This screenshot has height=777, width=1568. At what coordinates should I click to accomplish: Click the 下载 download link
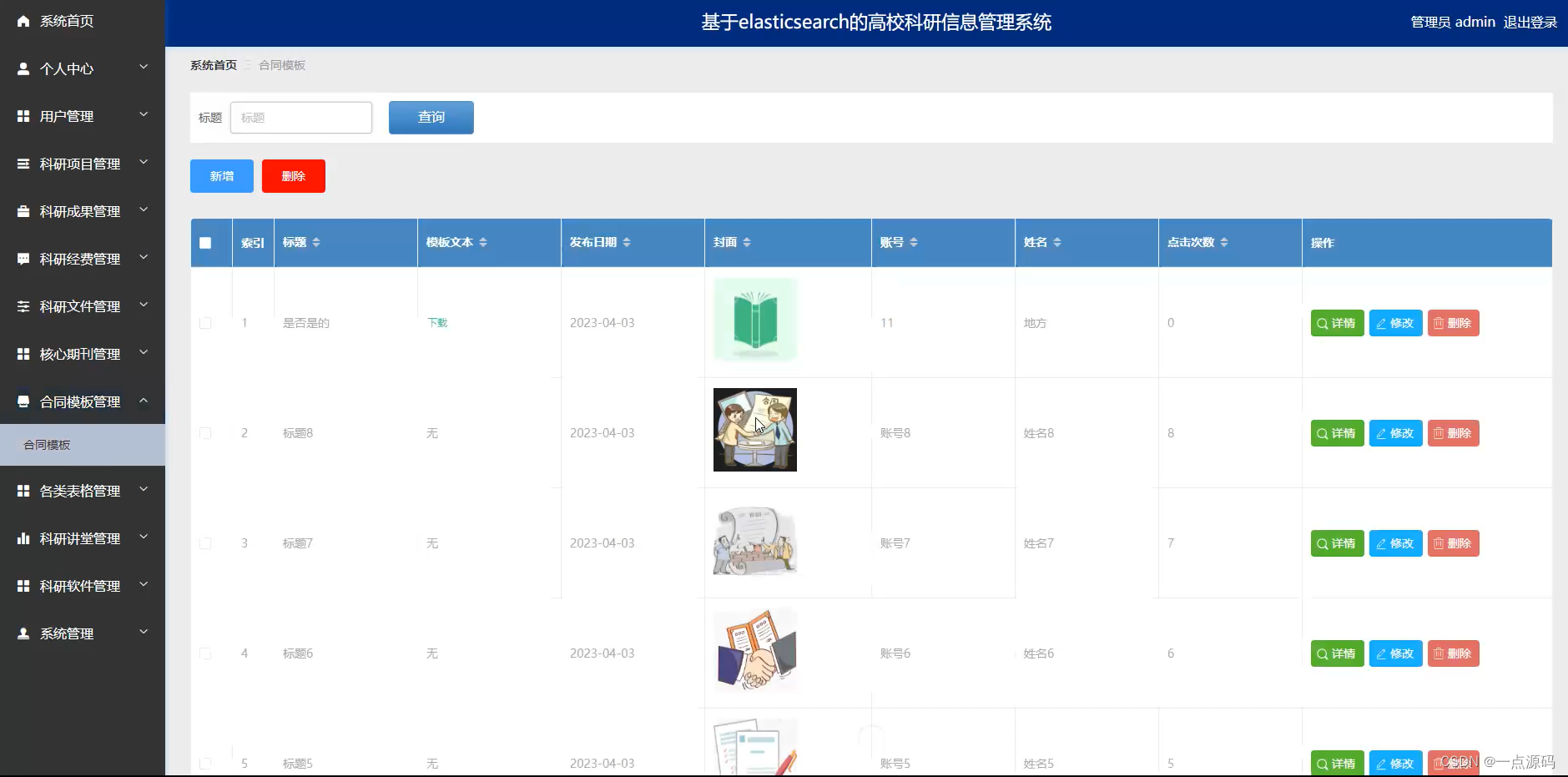point(436,322)
